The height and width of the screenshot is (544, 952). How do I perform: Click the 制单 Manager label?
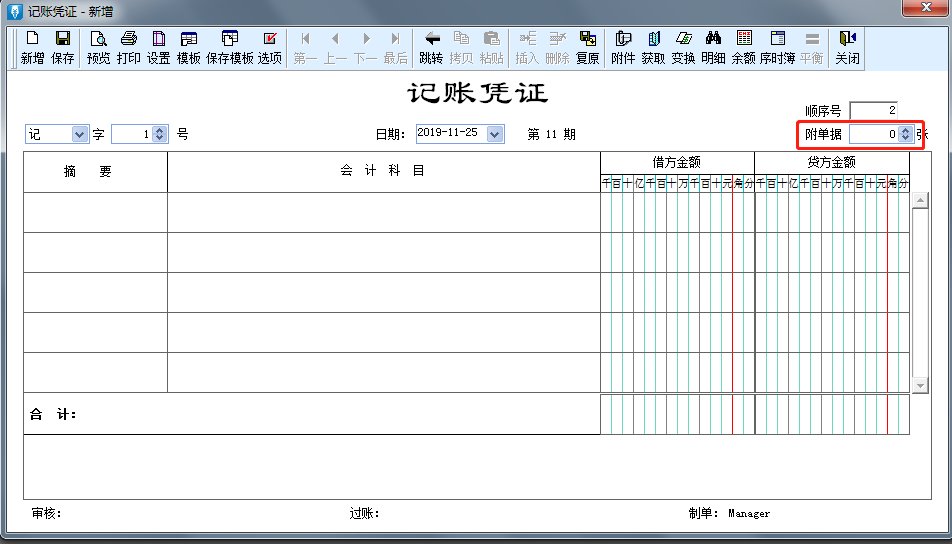(x=729, y=513)
